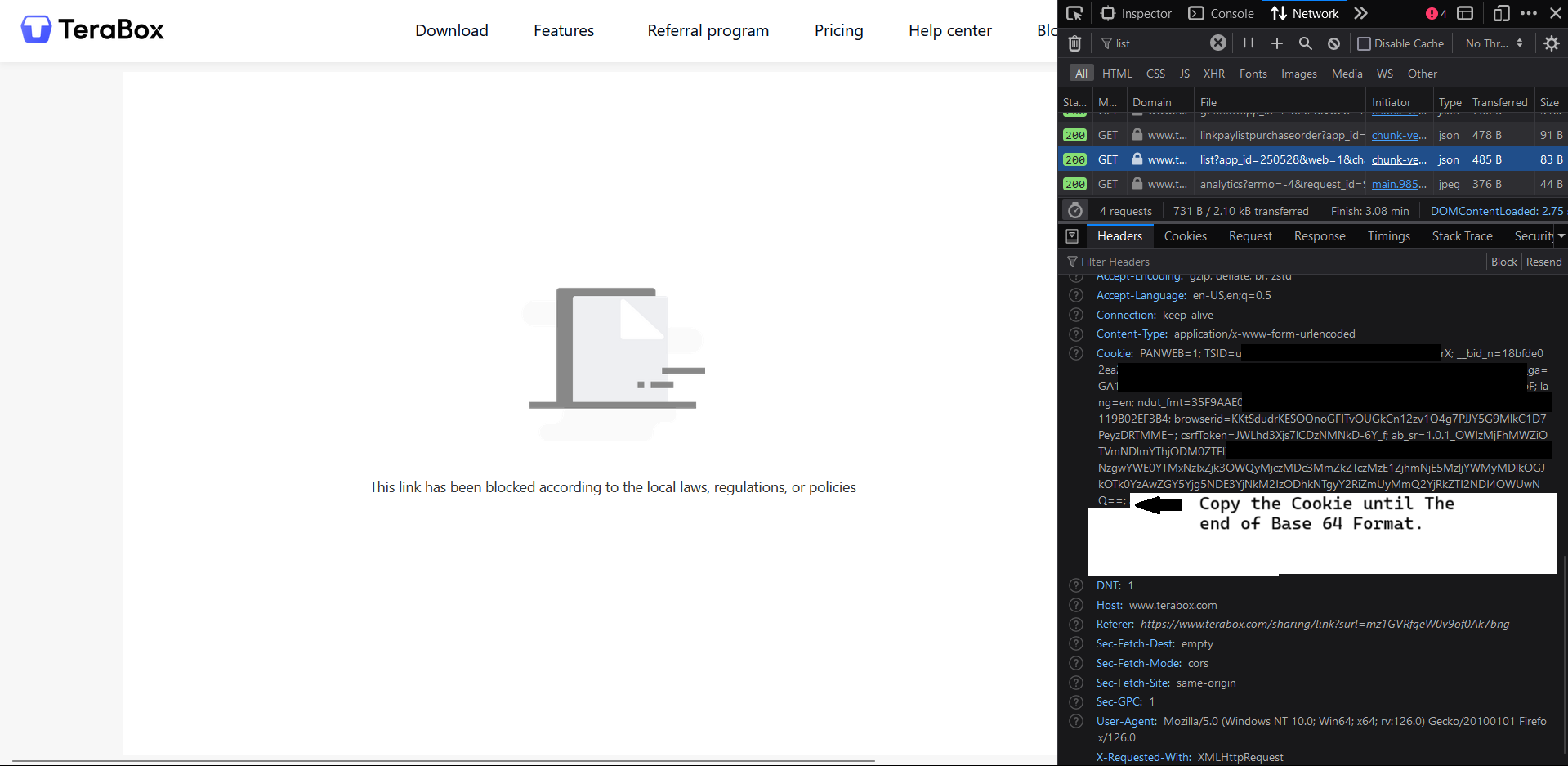This screenshot has height=766, width=1568.
Task: Filter requests by Images
Action: [x=1298, y=74]
